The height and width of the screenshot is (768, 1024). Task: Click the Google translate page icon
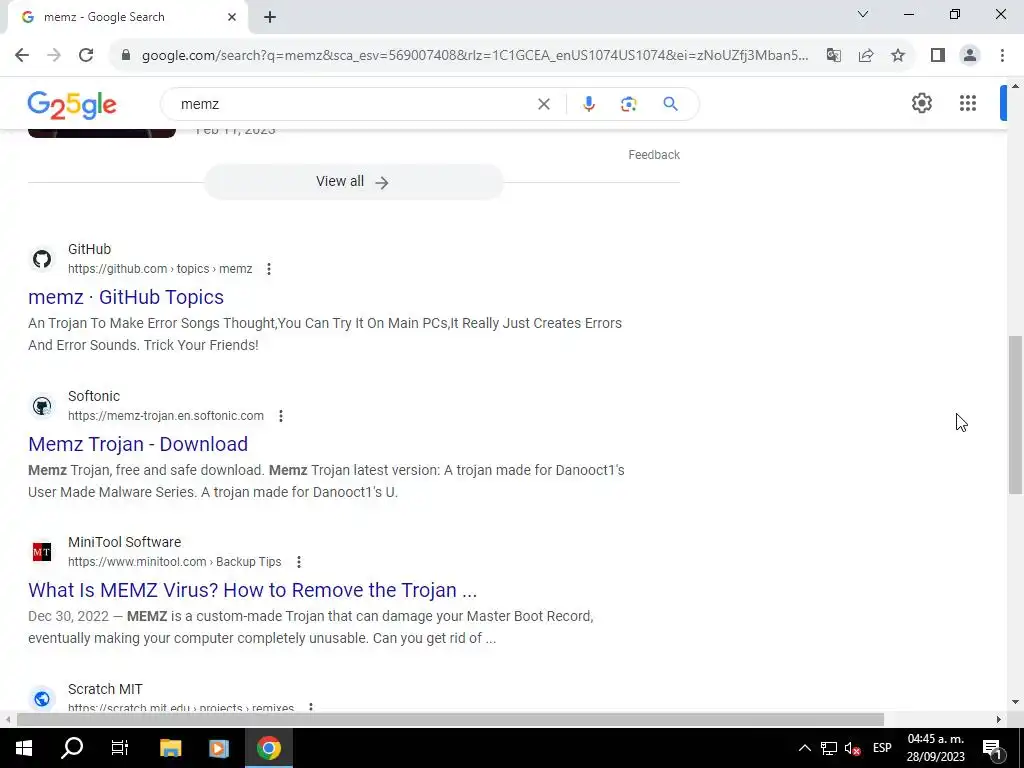tap(834, 55)
